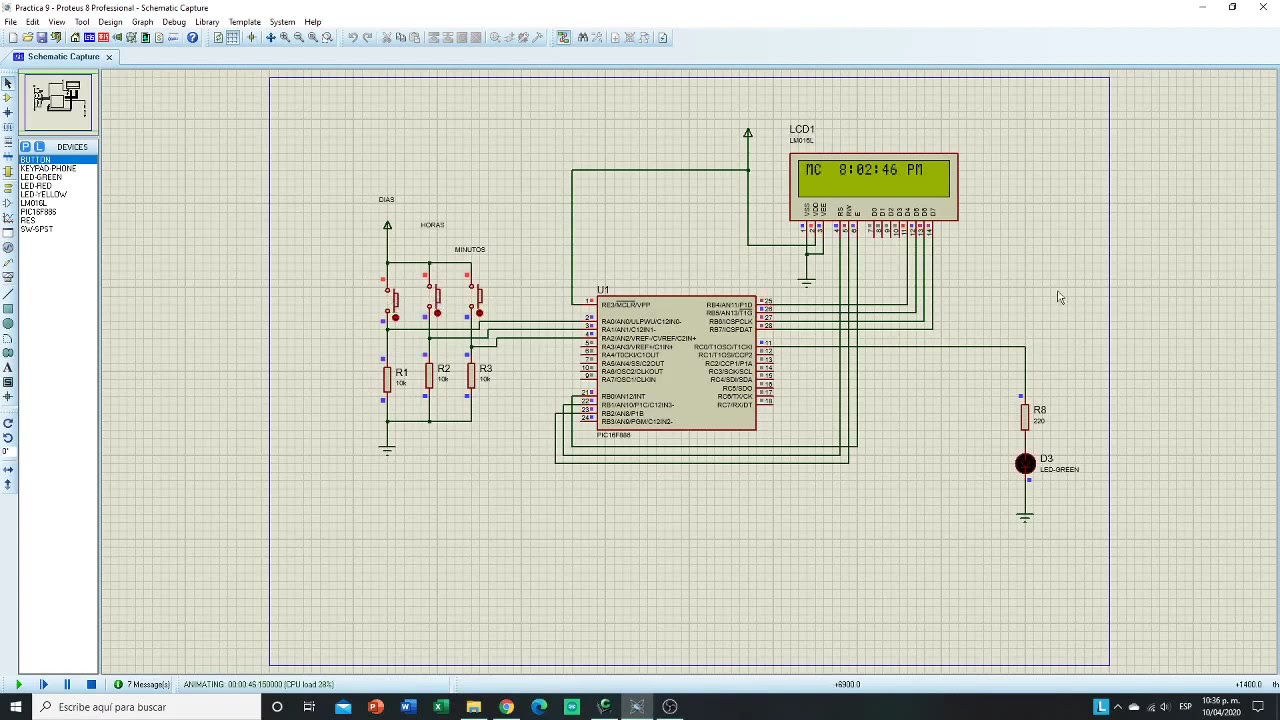Screen dimensions: 1280x720
Task: Center the view with the pan icon
Action: (270, 38)
